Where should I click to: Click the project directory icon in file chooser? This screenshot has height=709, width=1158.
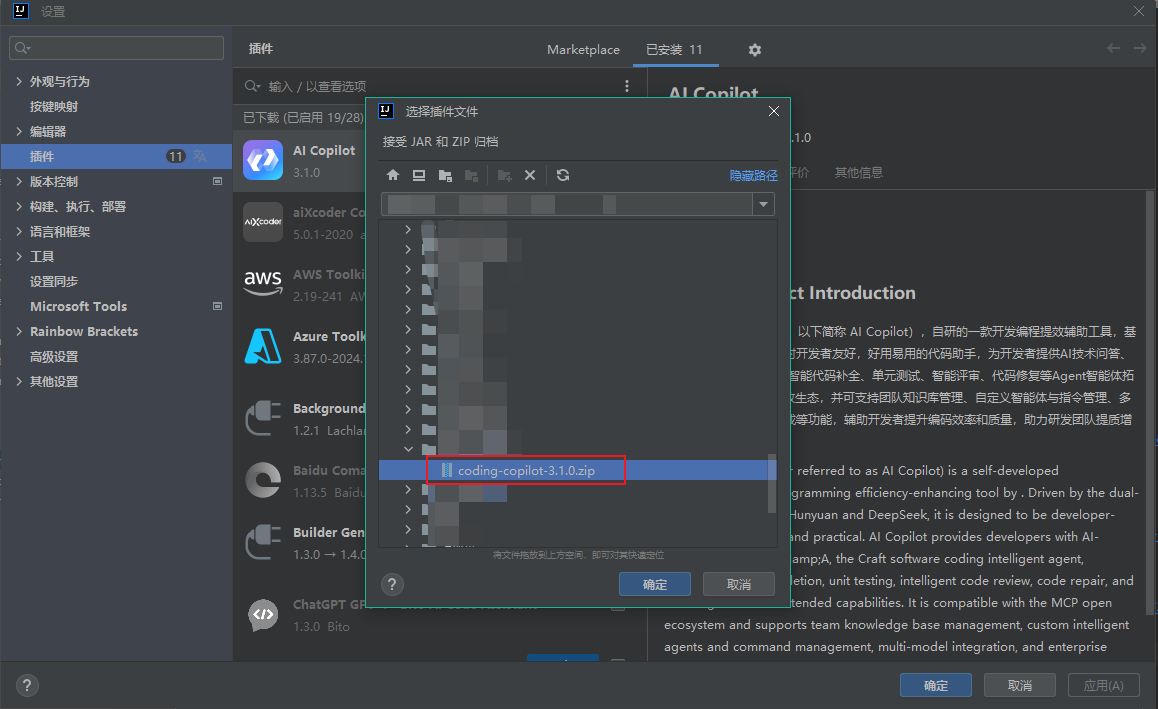(445, 175)
